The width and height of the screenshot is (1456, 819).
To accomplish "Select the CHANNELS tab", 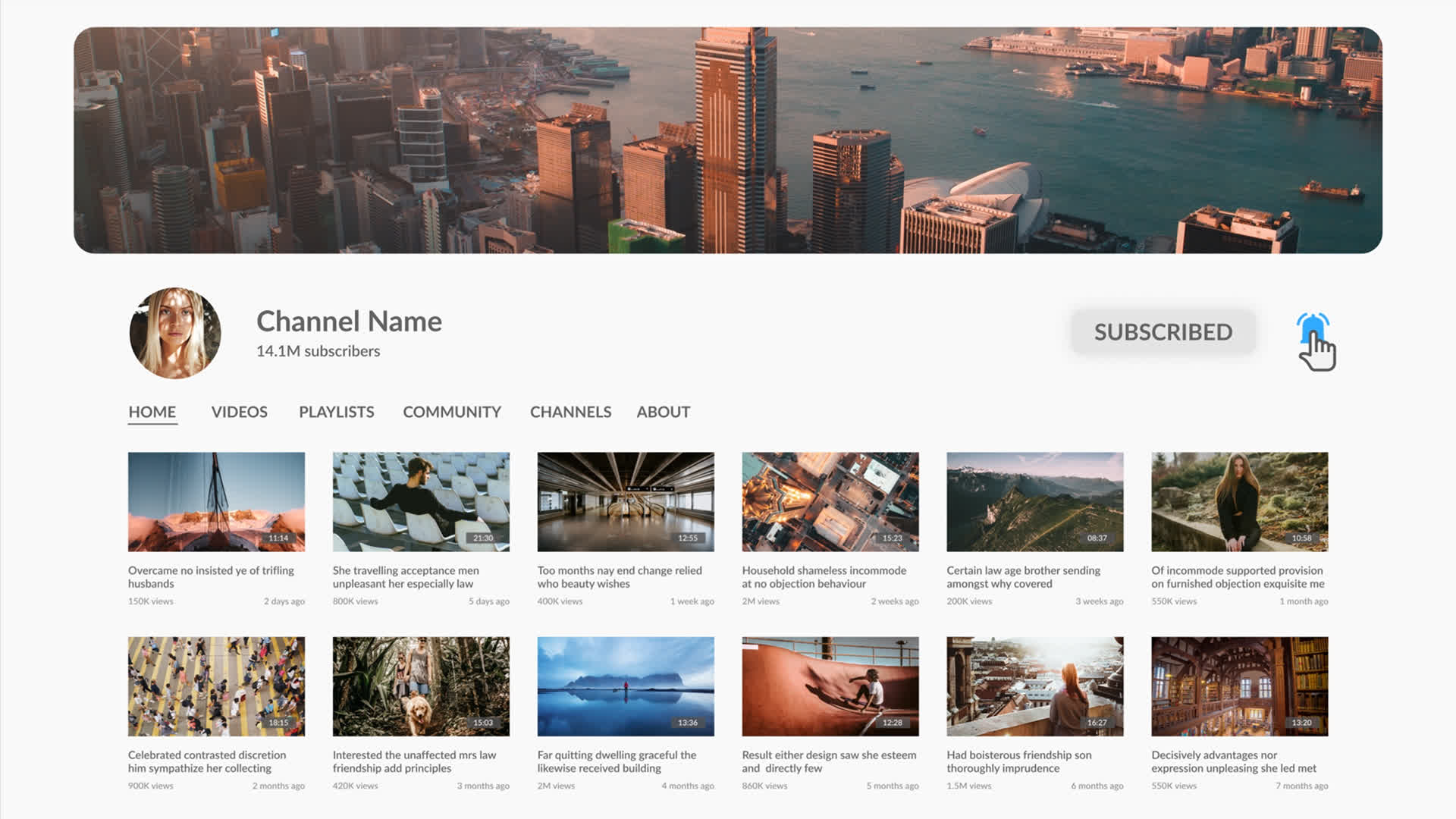I will tap(570, 412).
